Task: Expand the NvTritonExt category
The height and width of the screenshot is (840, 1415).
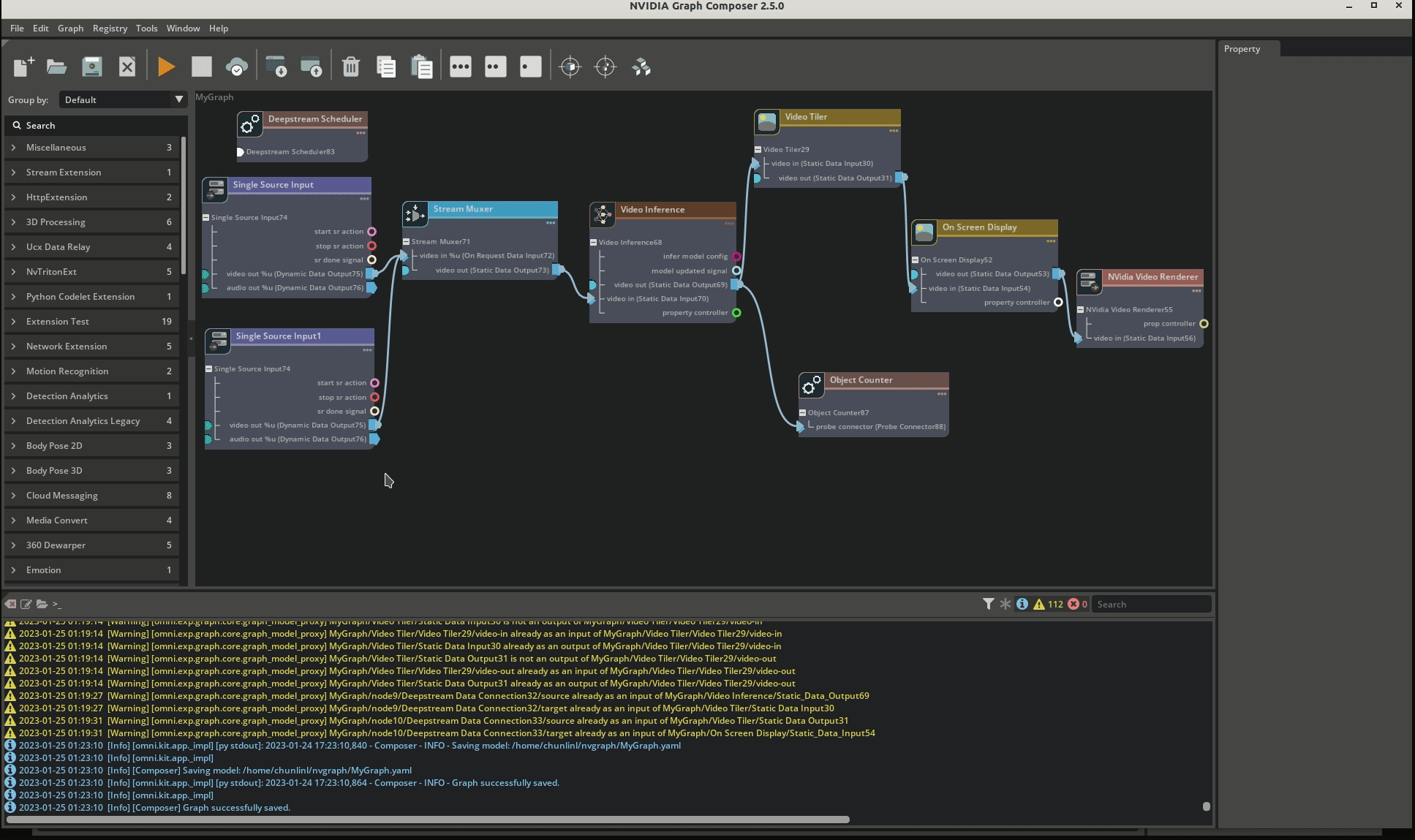Action: click(x=92, y=271)
